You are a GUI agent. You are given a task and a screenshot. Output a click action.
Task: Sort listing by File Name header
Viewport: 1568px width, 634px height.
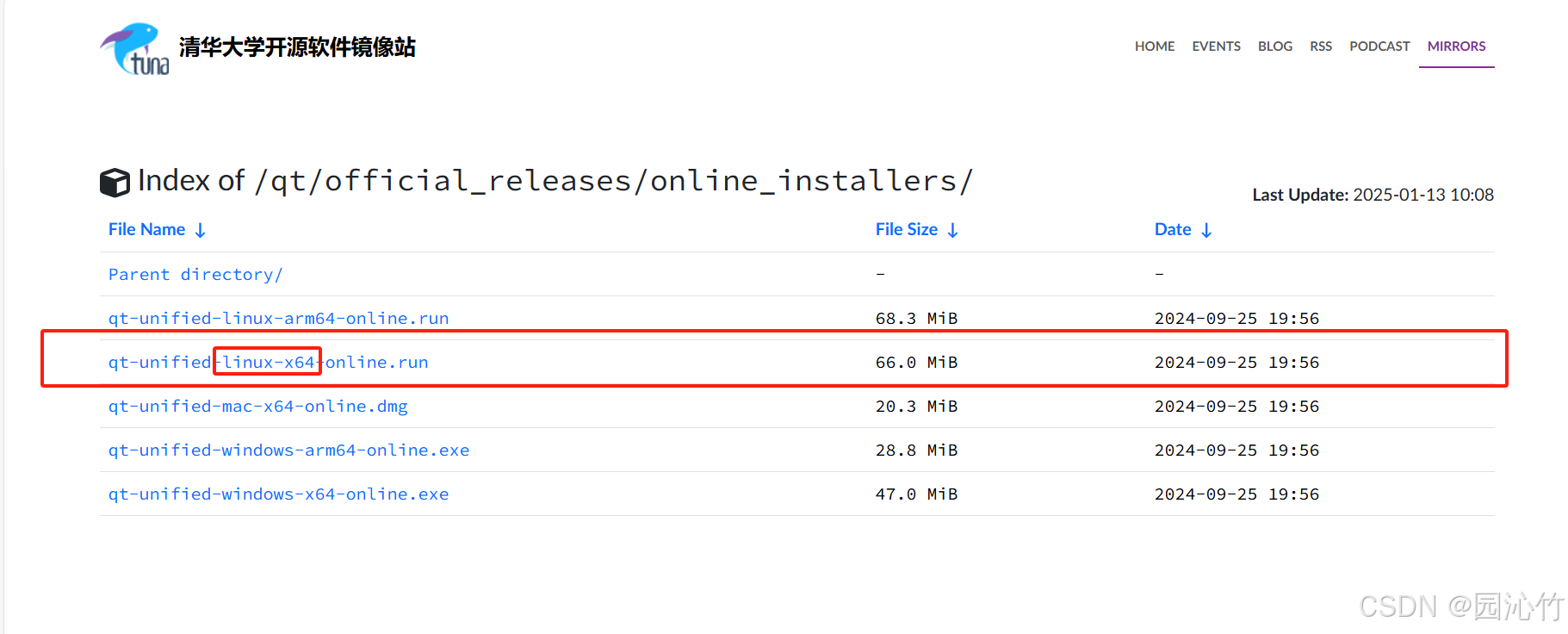pyautogui.click(x=147, y=229)
